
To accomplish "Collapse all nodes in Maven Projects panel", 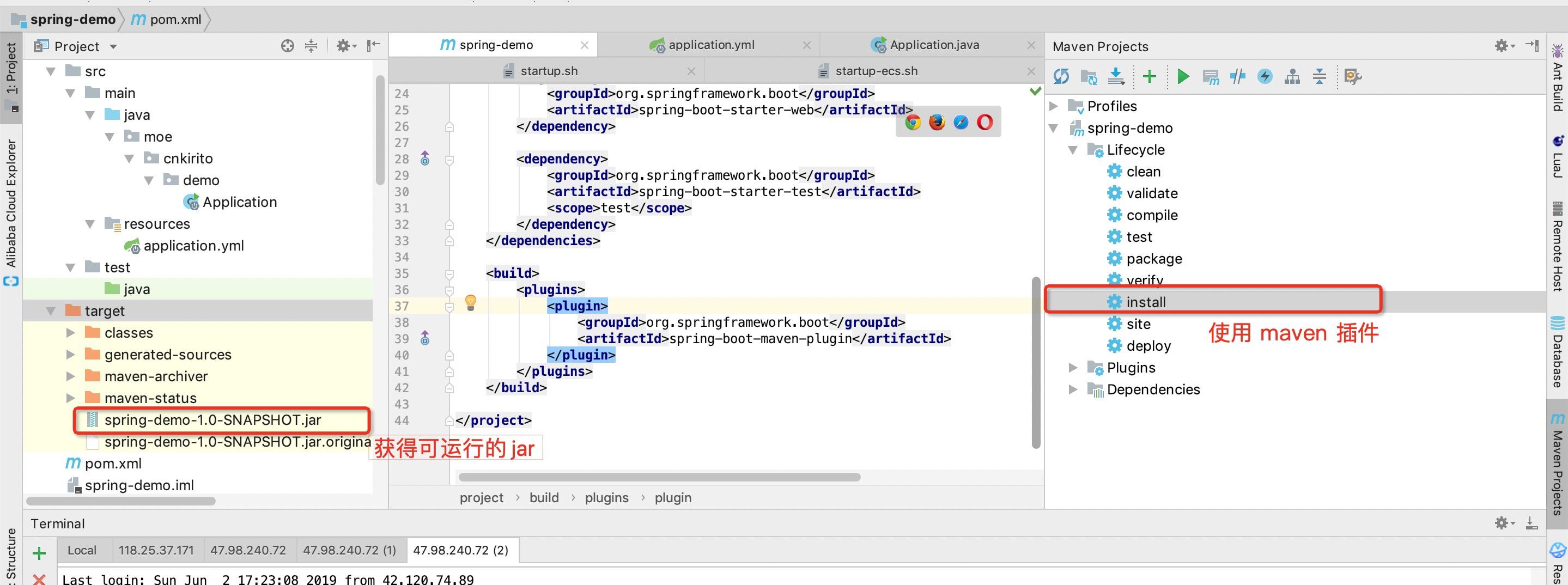I will (1319, 77).
